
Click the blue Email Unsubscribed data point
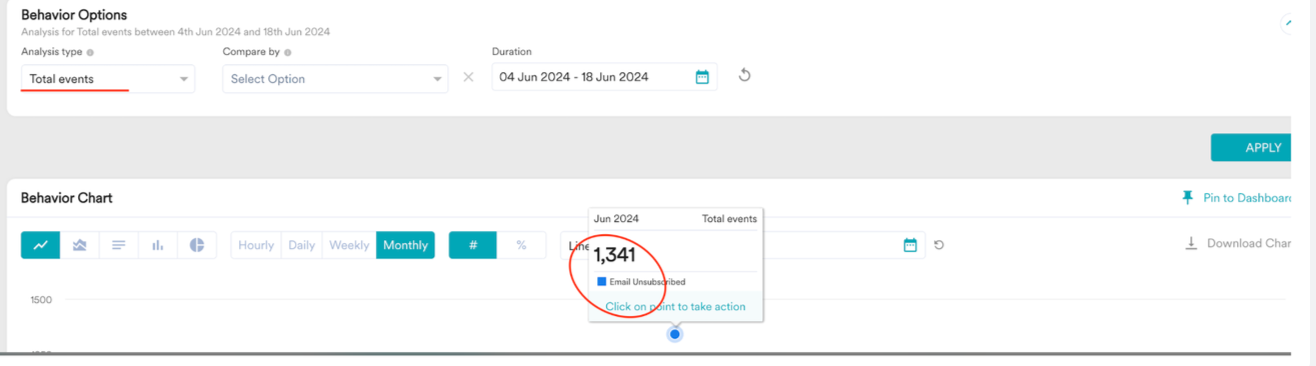(x=675, y=334)
